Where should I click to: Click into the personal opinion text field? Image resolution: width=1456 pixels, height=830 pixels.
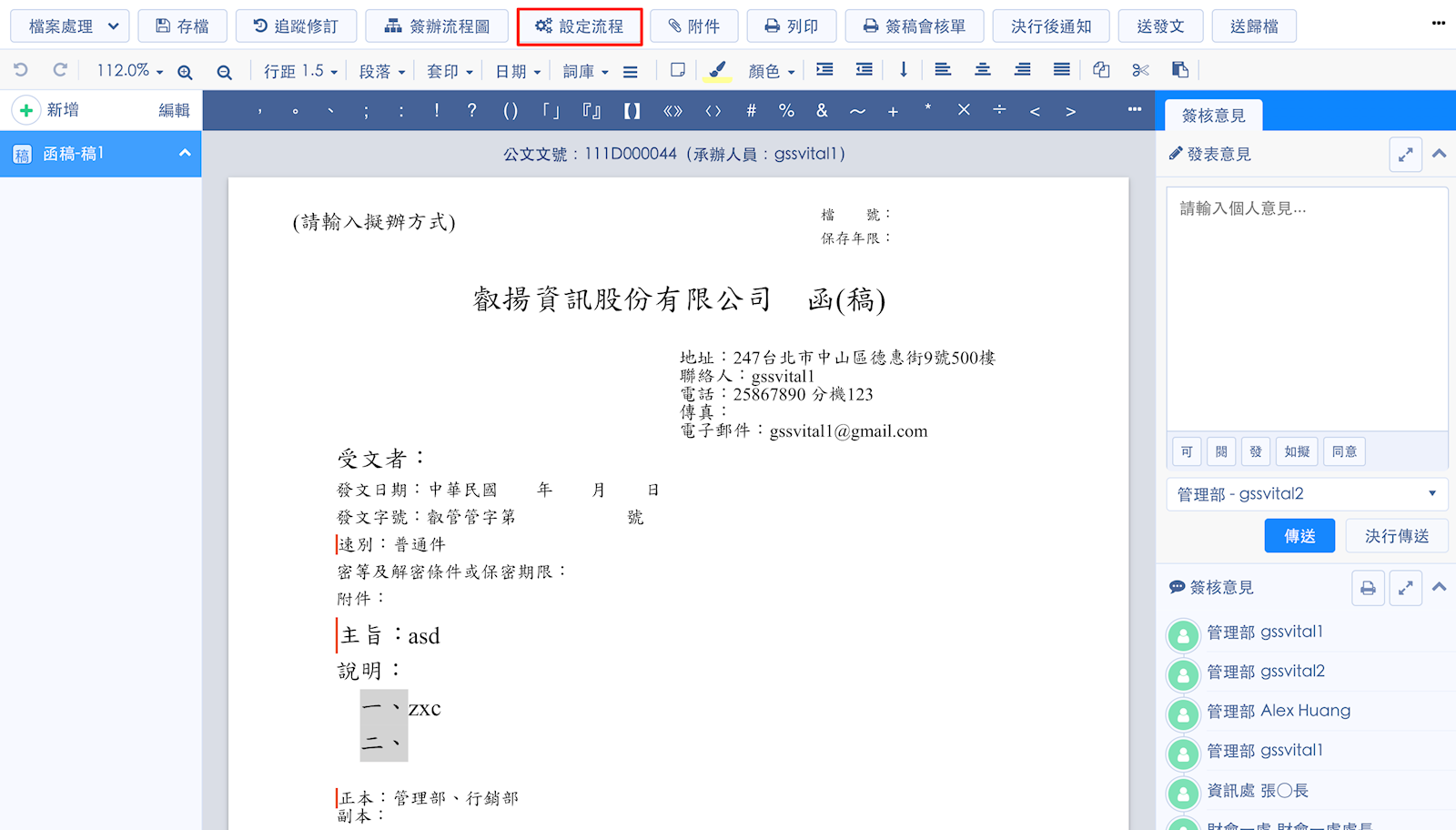coord(1307,309)
